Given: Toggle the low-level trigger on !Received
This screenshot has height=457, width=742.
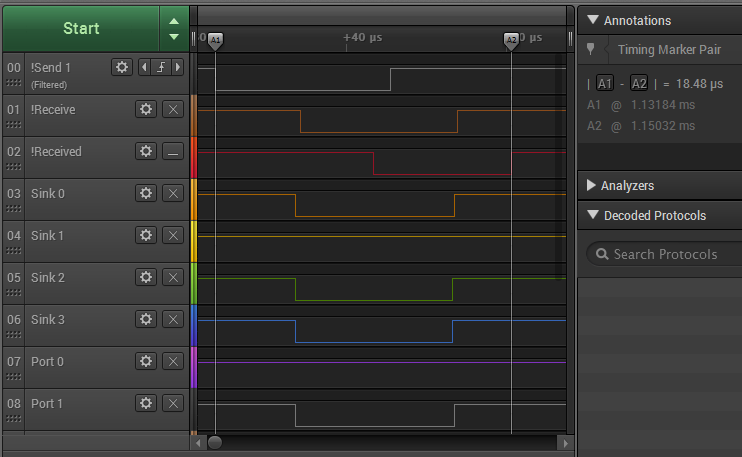Looking at the screenshot, I should (173, 151).
